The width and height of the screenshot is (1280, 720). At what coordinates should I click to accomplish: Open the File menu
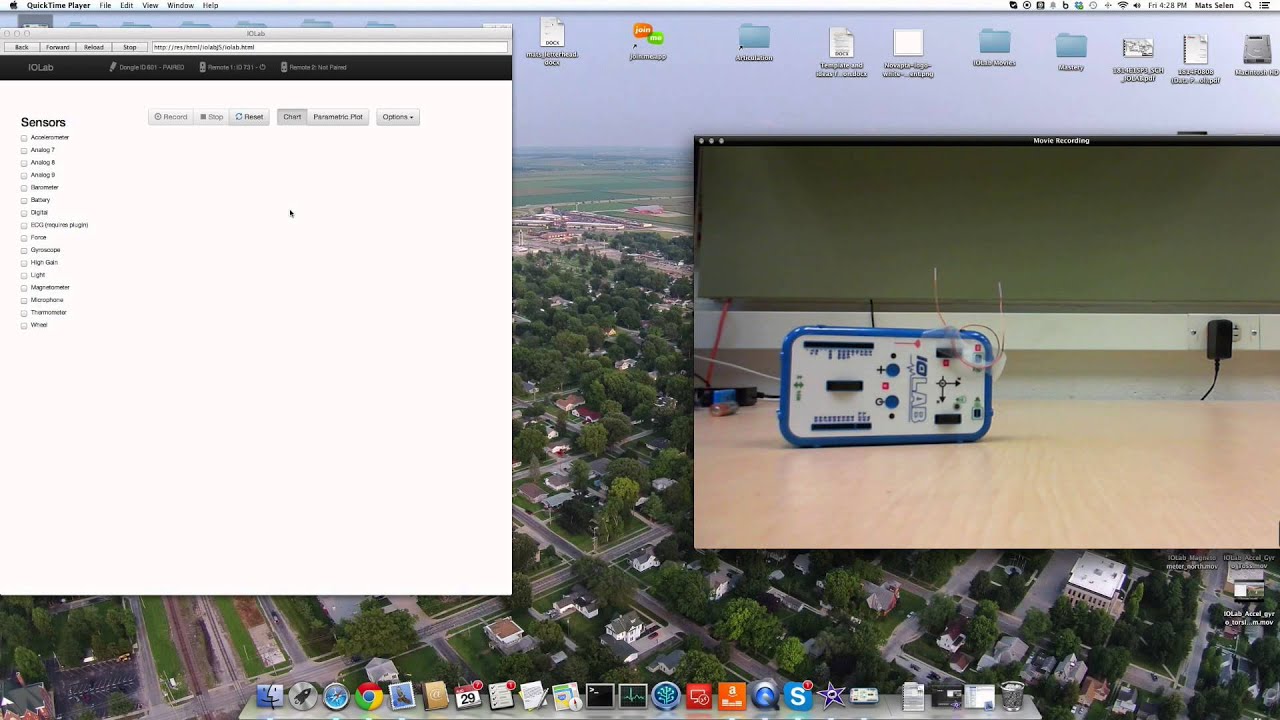[105, 5]
